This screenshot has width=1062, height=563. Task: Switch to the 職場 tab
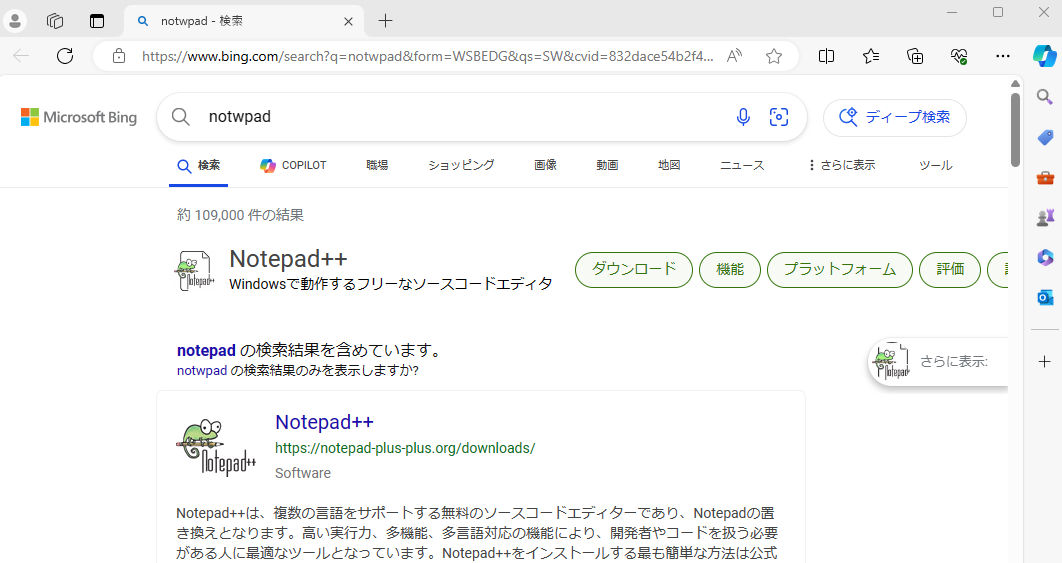click(x=377, y=165)
